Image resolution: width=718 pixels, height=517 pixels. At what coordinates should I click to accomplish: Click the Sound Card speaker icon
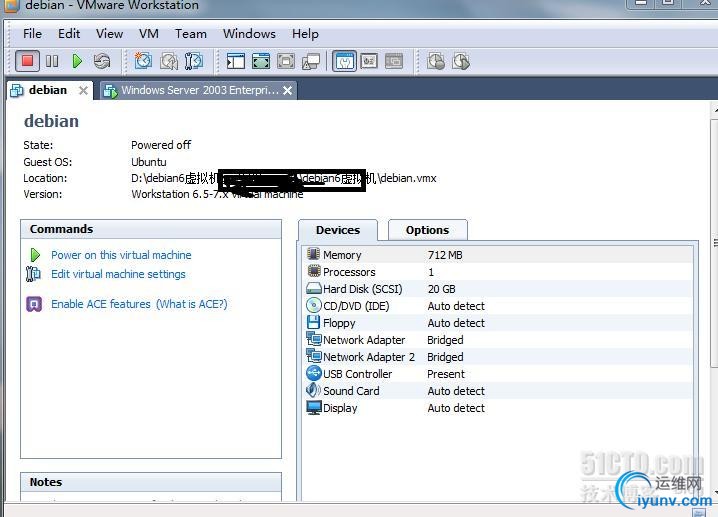[x=313, y=390]
